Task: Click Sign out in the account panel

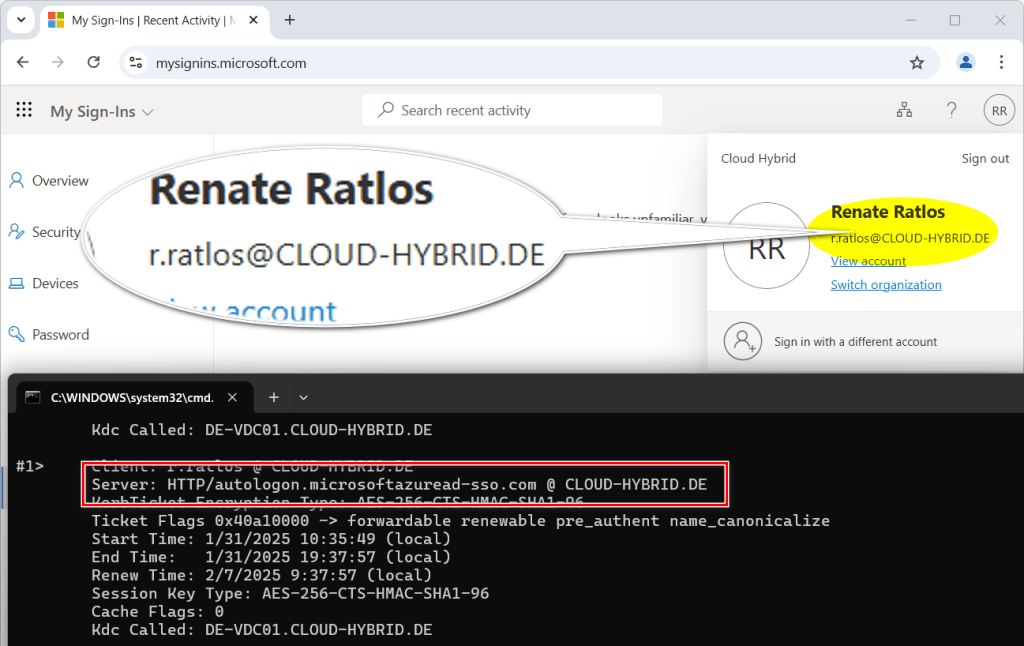Action: tap(985, 159)
